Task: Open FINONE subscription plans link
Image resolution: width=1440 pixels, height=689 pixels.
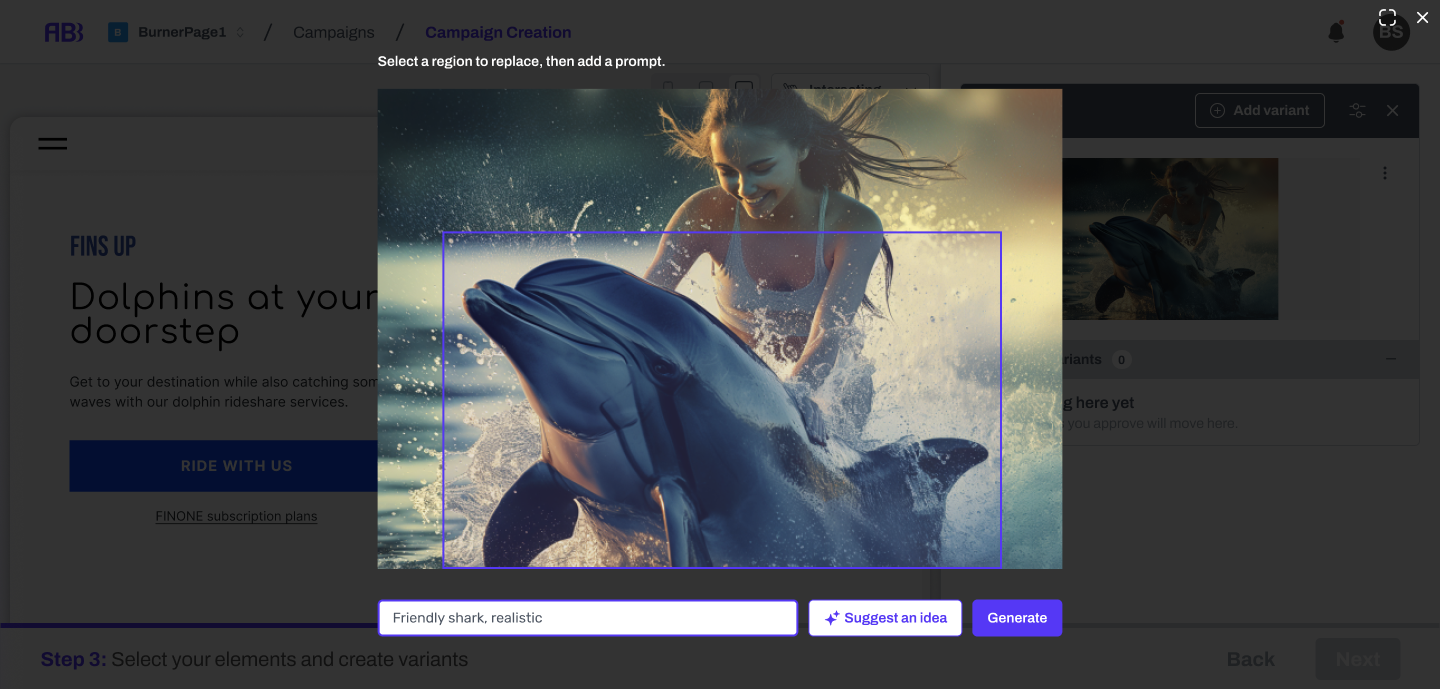Action: [236, 516]
